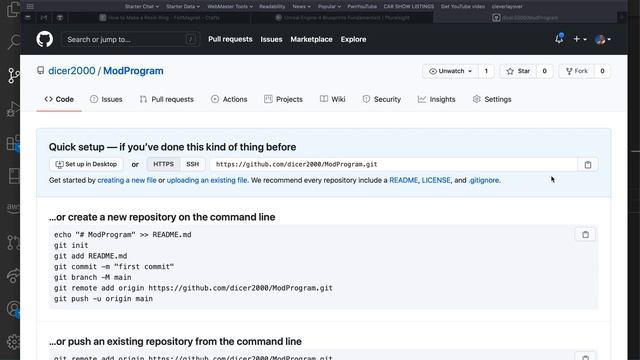This screenshot has height=360, width=640.
Task: Click the repository clone URL field
Action: (x=394, y=164)
